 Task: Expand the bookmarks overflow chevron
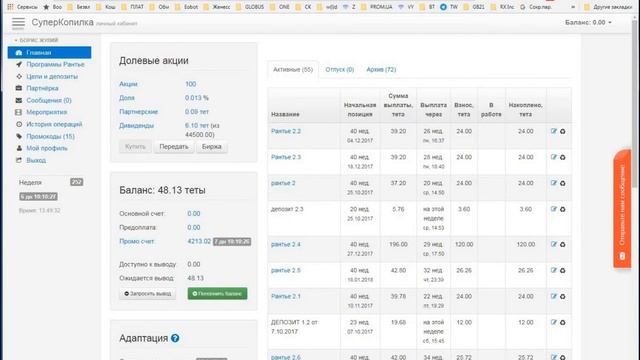click(x=573, y=7)
